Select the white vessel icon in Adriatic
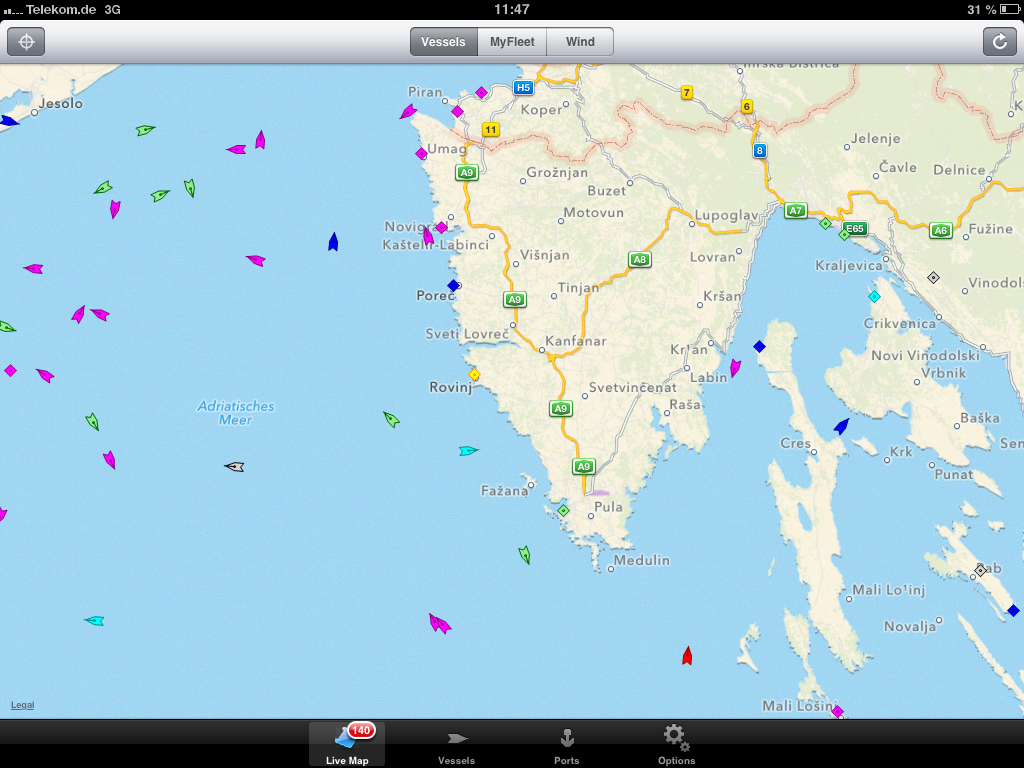This screenshot has height=768, width=1024. (x=235, y=467)
